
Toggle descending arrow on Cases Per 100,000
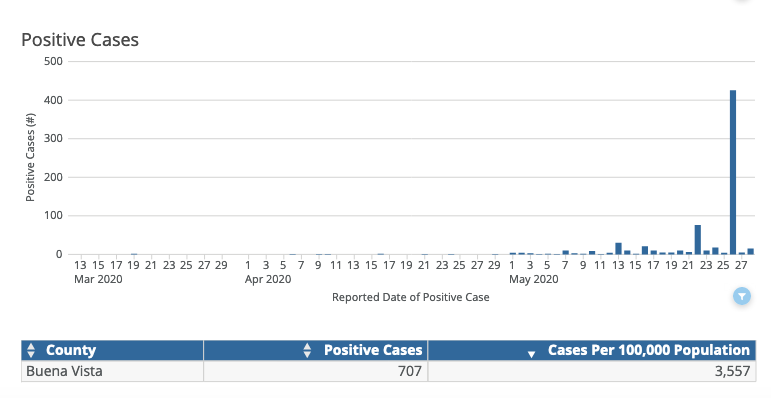pos(531,354)
